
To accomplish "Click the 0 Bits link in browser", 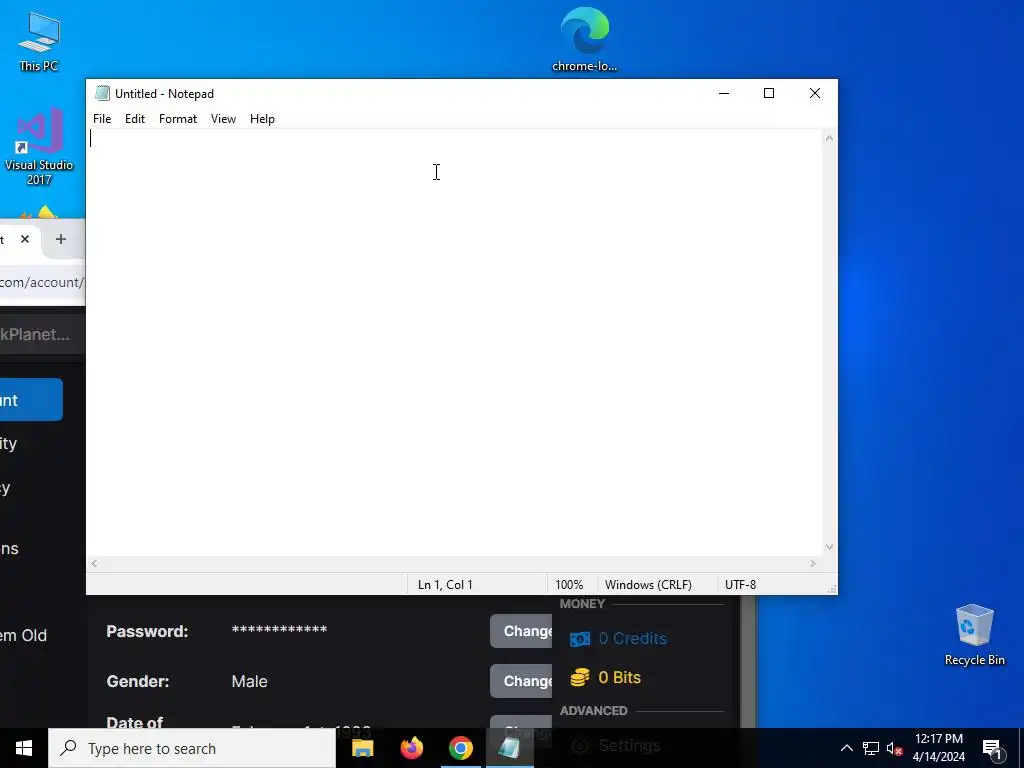I will coord(619,677).
